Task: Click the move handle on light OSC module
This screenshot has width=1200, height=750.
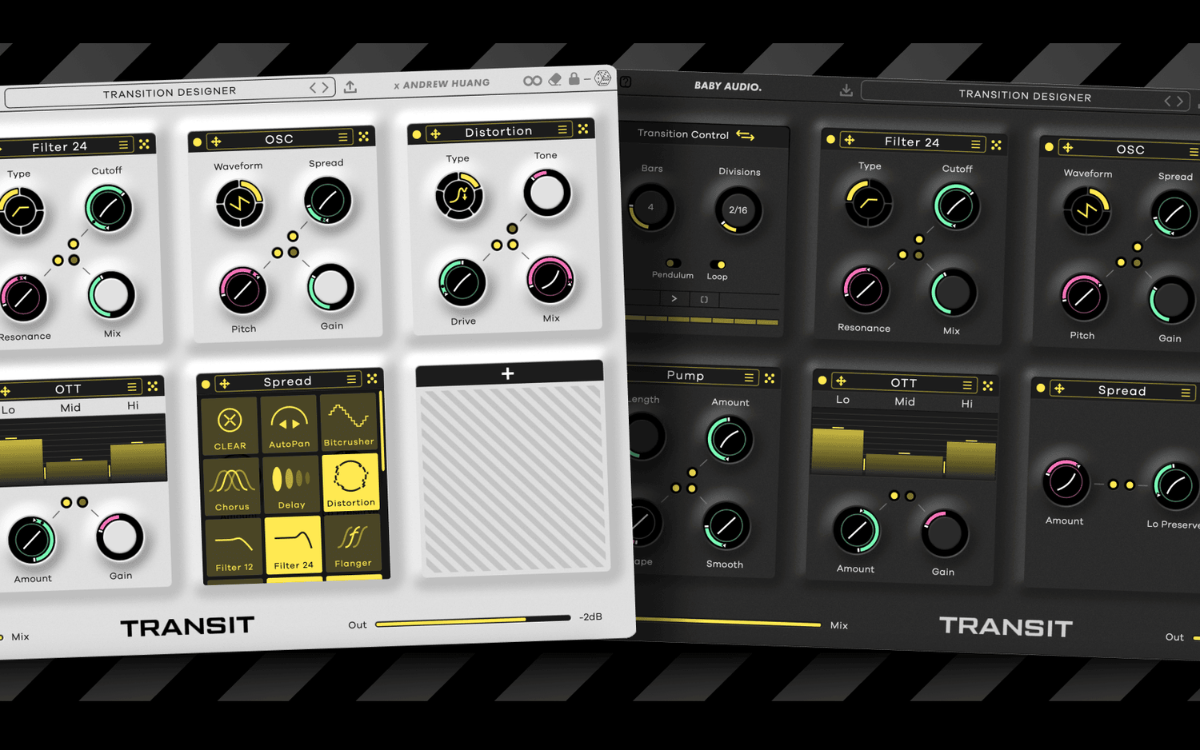Action: tap(216, 141)
